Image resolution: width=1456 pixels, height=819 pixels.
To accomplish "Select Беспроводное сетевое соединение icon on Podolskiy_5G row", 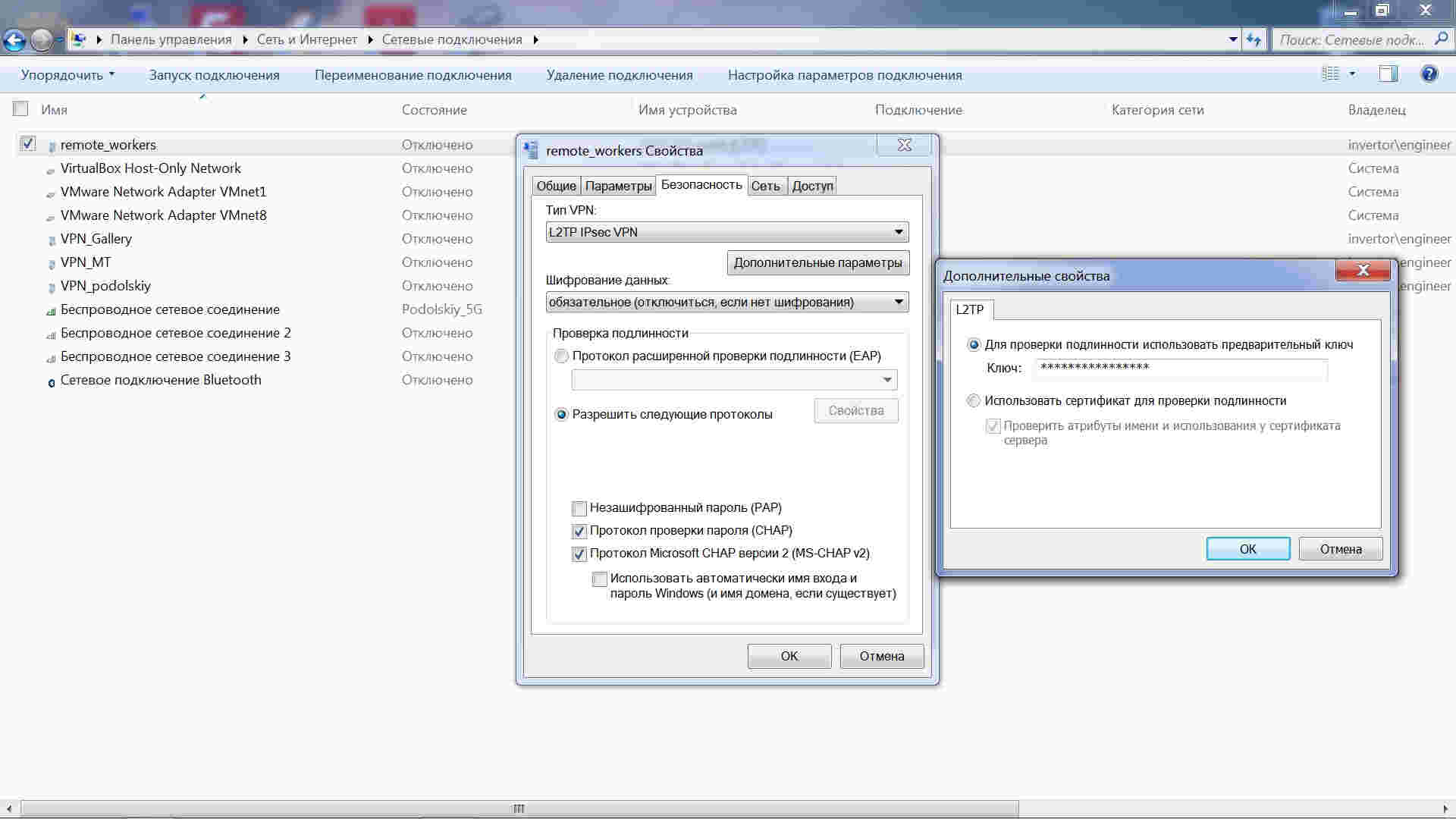I will click(x=52, y=310).
